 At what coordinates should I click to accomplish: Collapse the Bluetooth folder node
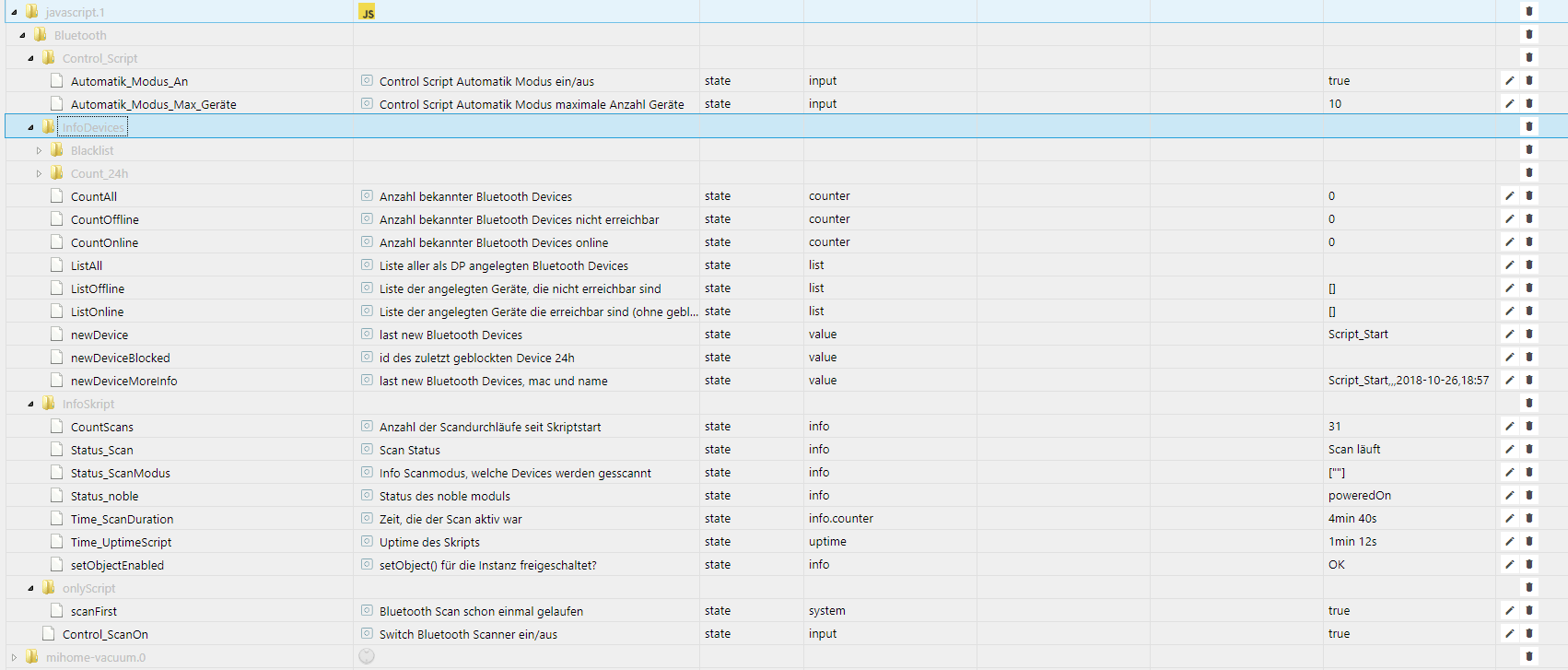click(x=22, y=35)
